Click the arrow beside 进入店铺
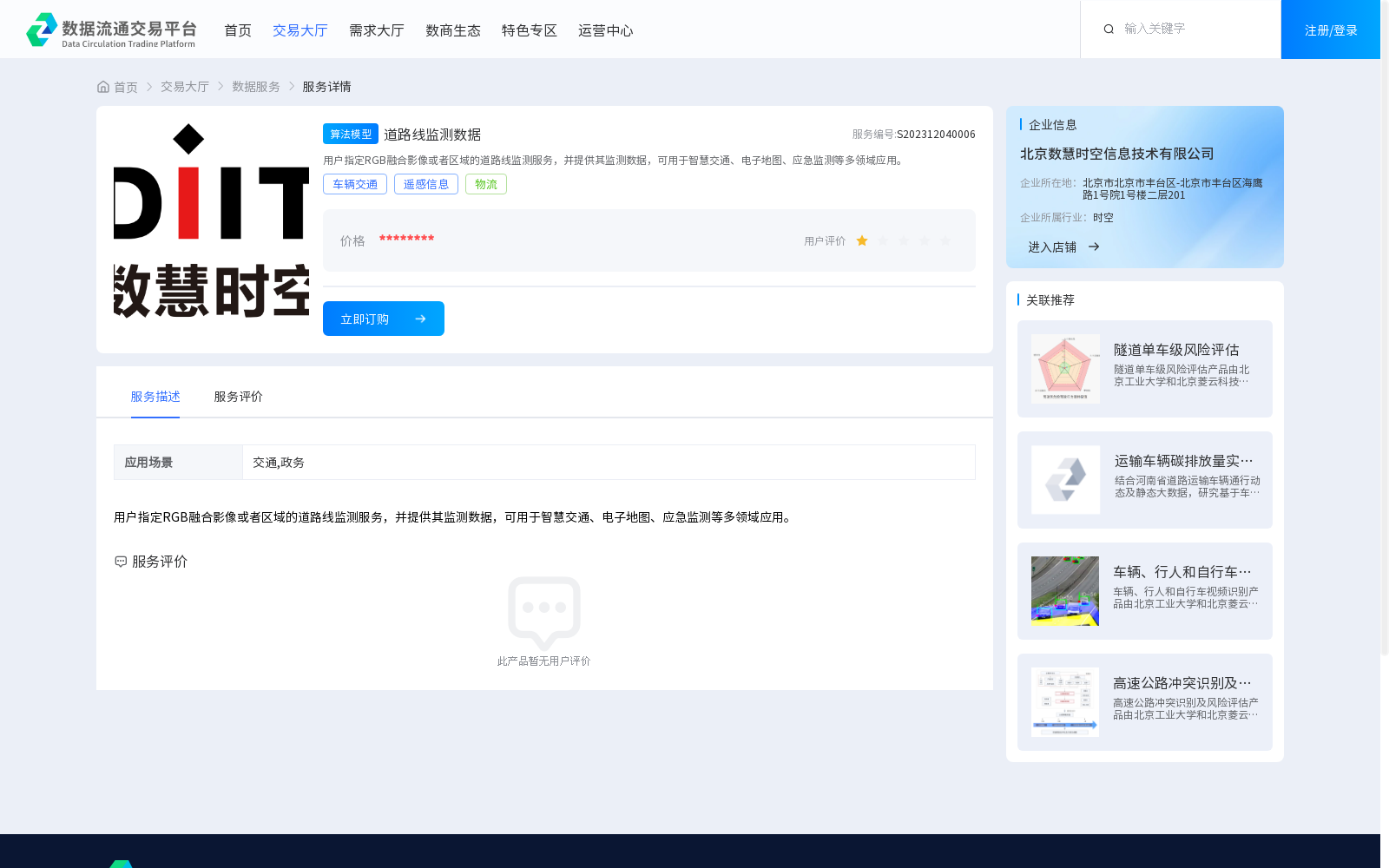 [x=1094, y=247]
